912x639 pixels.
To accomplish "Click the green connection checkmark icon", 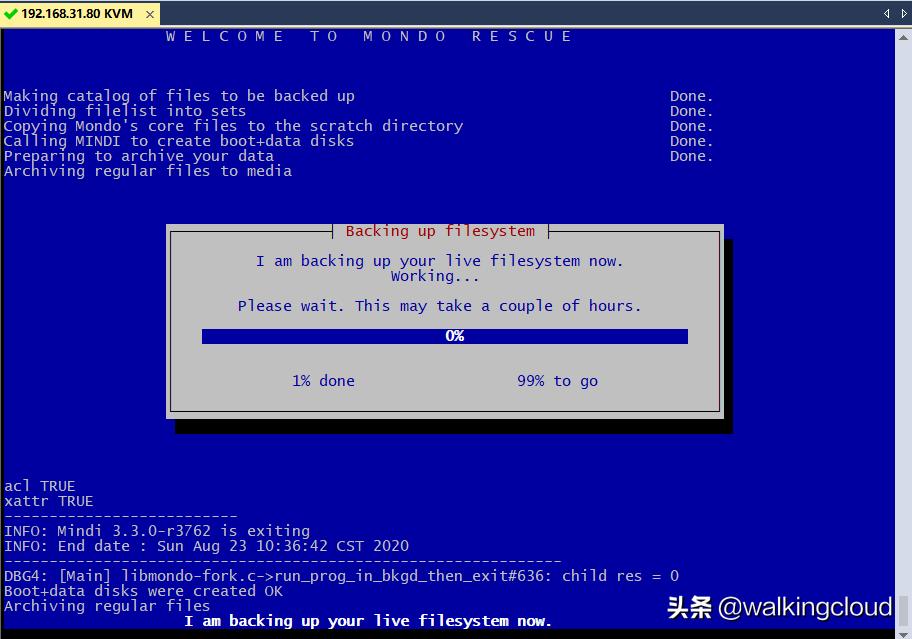I will point(12,14).
